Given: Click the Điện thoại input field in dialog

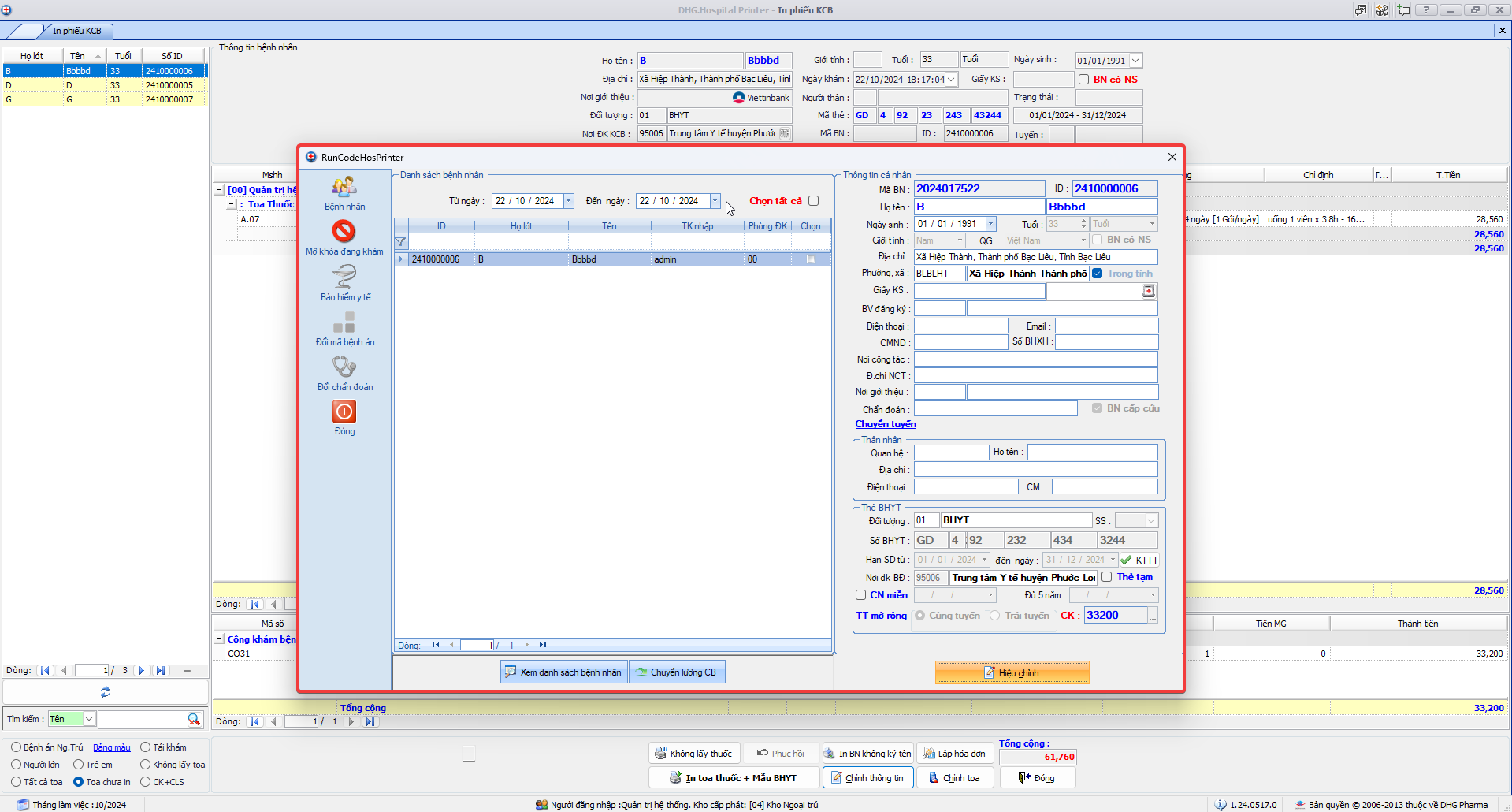Looking at the screenshot, I should point(961,326).
